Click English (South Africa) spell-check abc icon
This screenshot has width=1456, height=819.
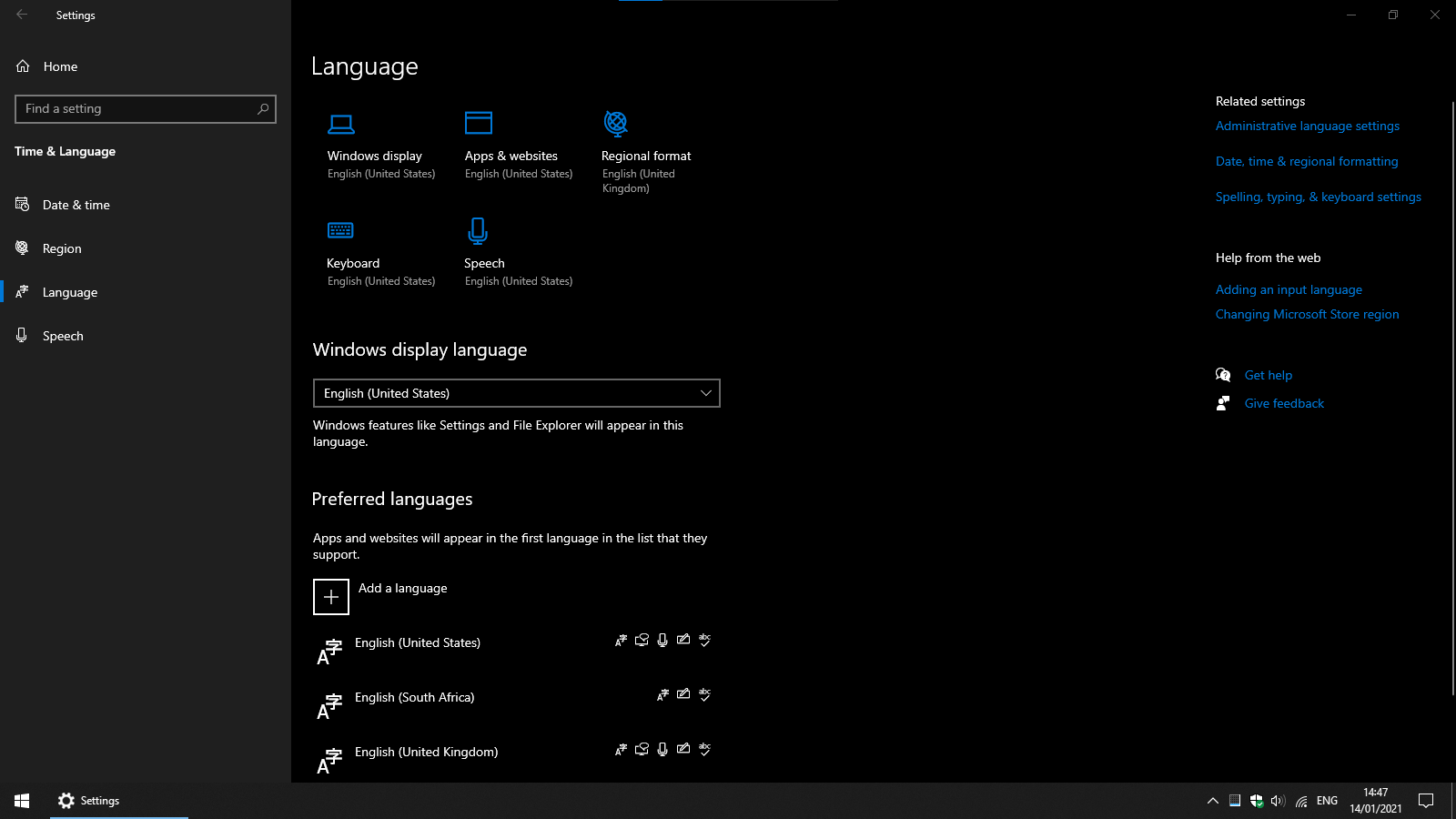[704, 695]
